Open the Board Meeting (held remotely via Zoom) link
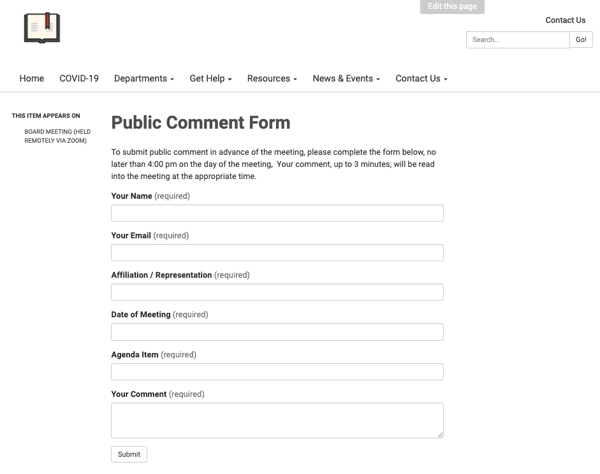The height and width of the screenshot is (474, 600). click(x=57, y=136)
